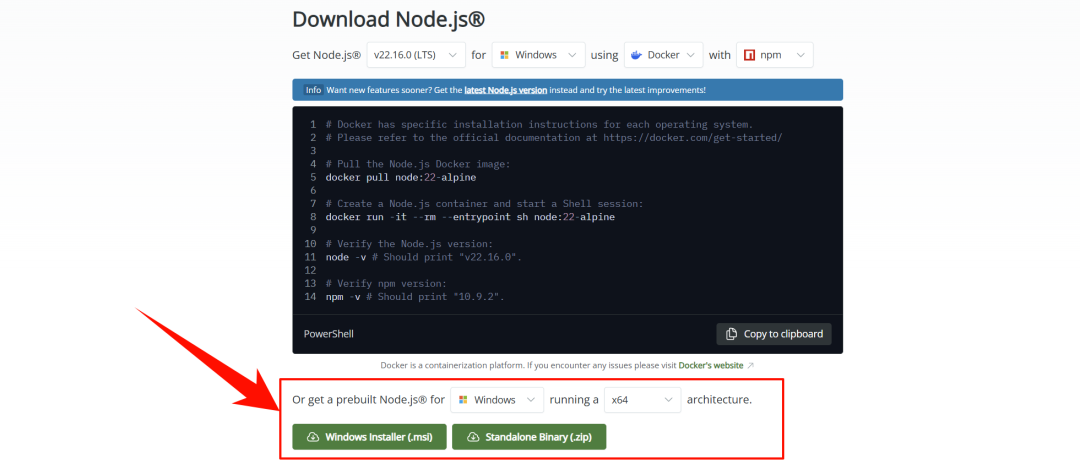
Task: Open the prebuilt Windows OS dropdown
Action: (497, 400)
